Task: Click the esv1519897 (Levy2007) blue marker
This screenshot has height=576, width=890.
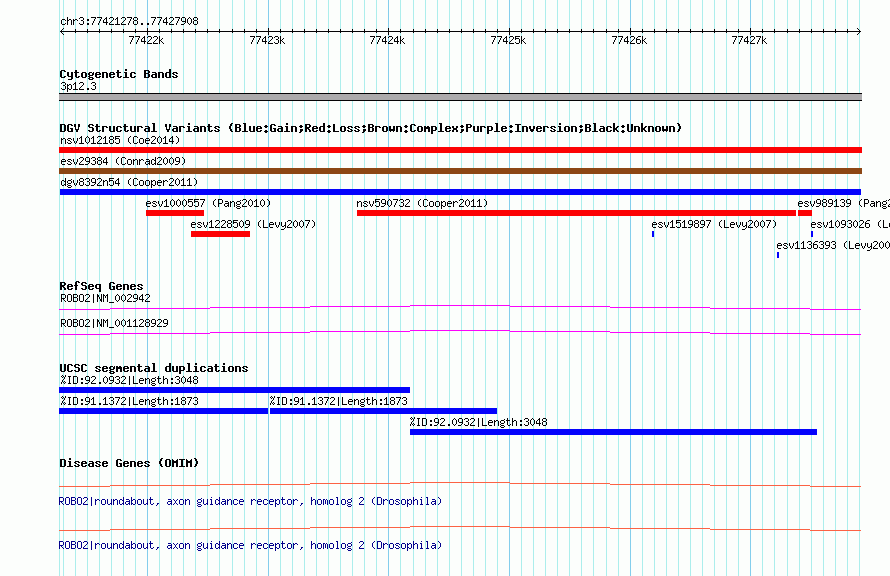Action: (653, 234)
